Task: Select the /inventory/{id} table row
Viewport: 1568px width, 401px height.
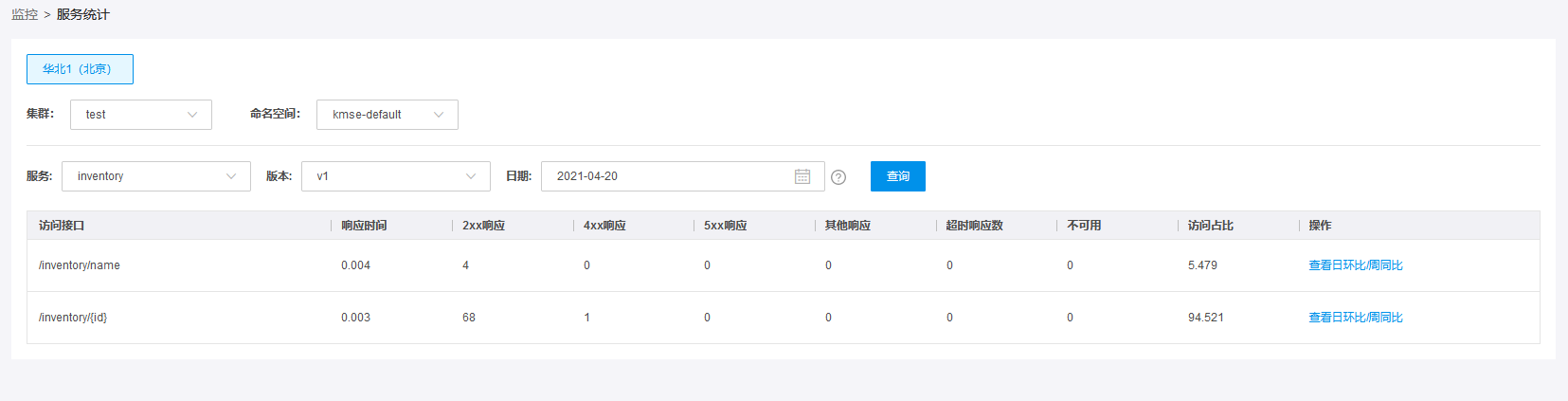Action: [784, 318]
